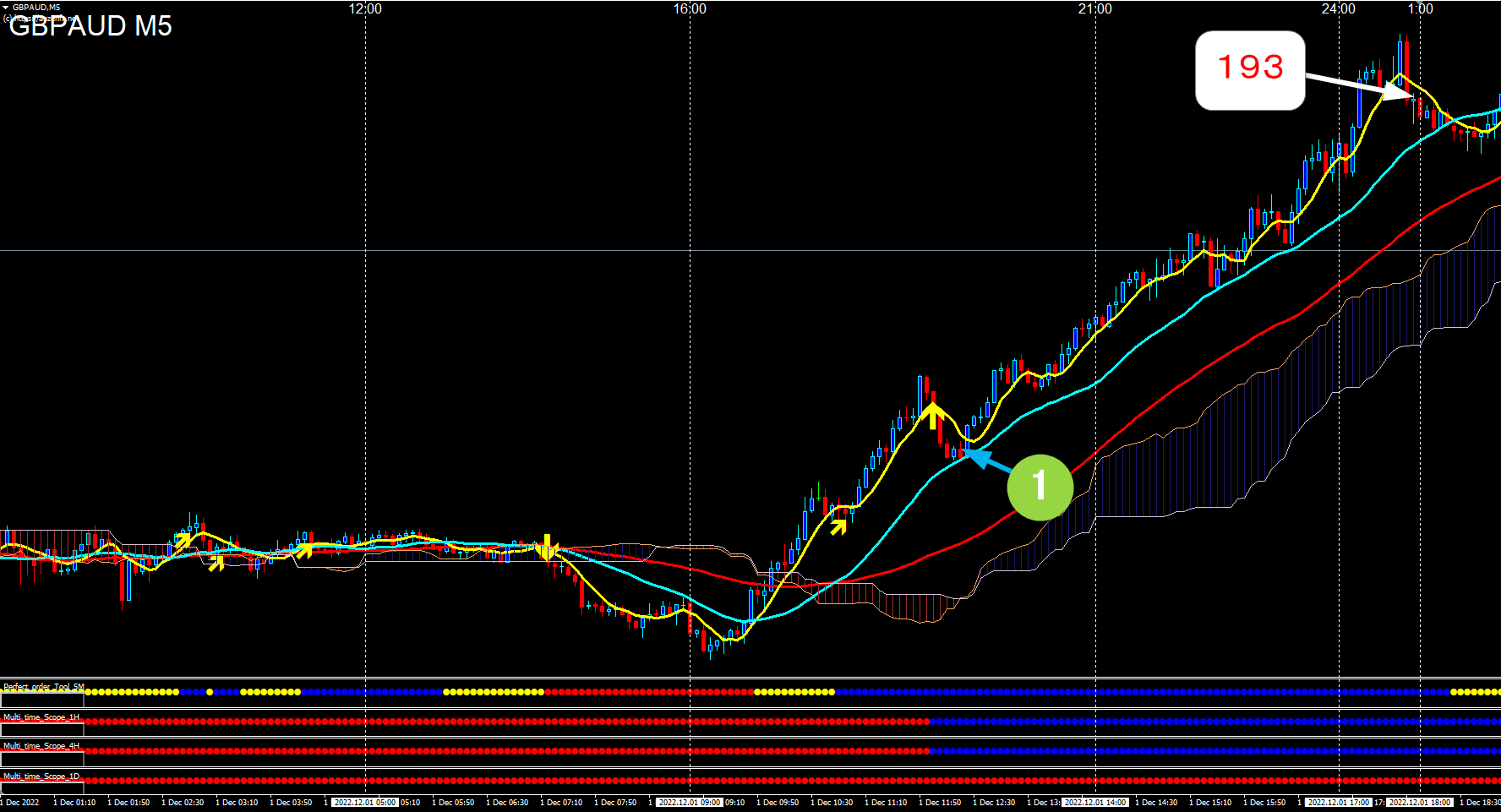Click the '1 Dec 09:50' axis label

pos(778,803)
